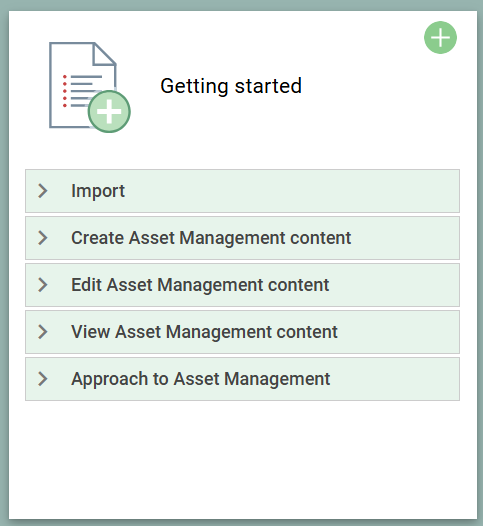
Task: Select the Import label text
Action: 98,192
